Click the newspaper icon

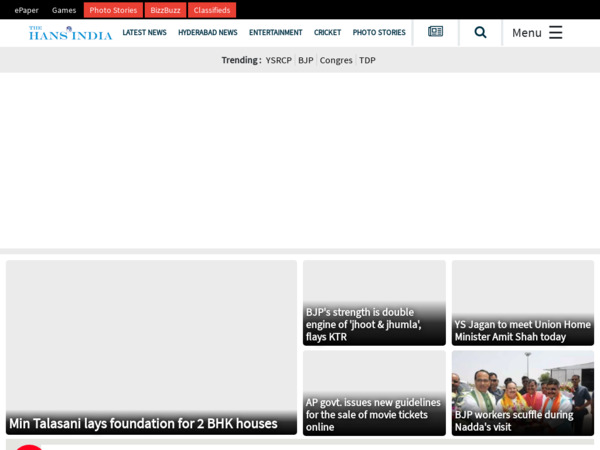click(x=435, y=31)
